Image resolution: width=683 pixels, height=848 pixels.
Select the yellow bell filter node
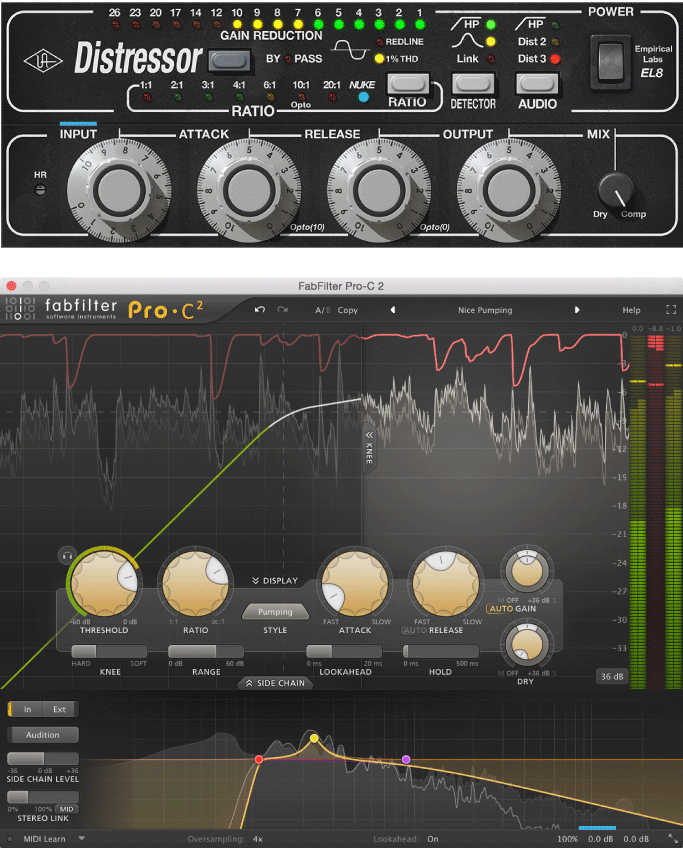click(314, 738)
